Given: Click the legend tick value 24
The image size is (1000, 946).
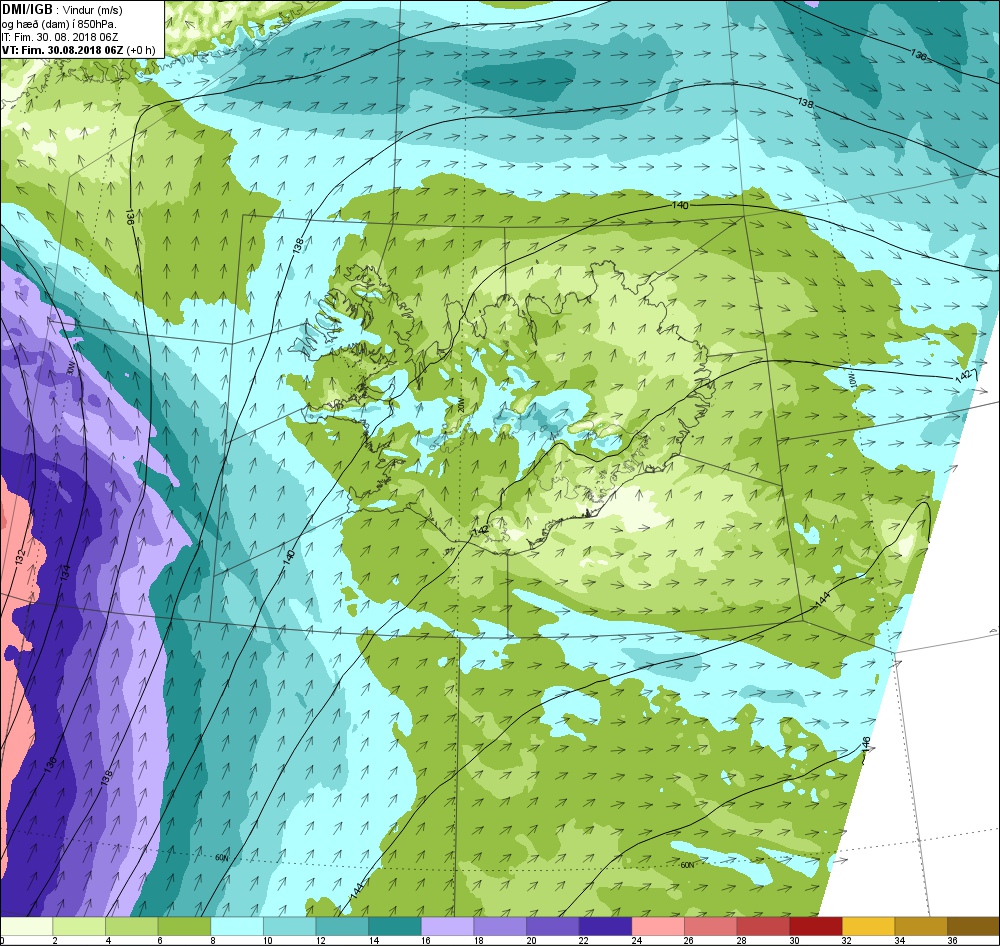Looking at the screenshot, I should 637,940.
